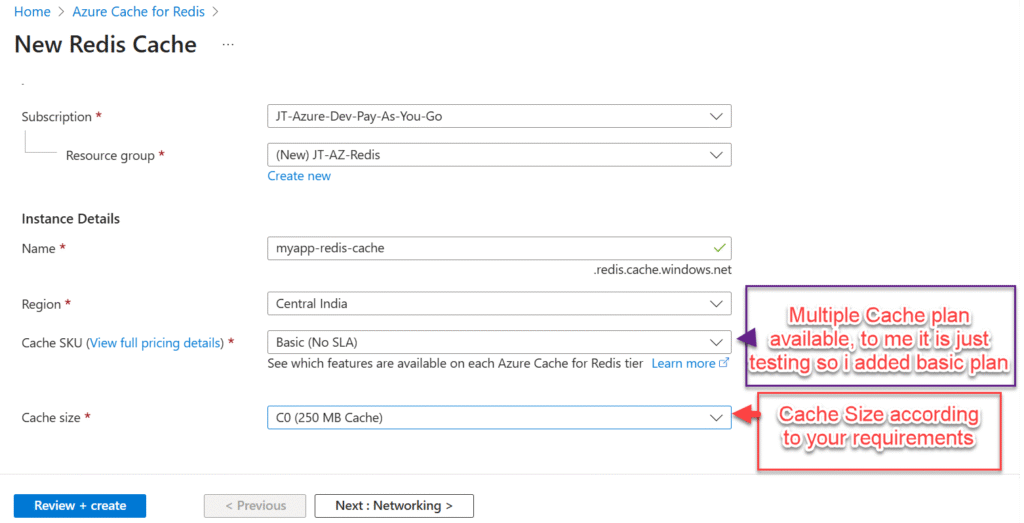Open the Resource group dropdown

[499, 155]
